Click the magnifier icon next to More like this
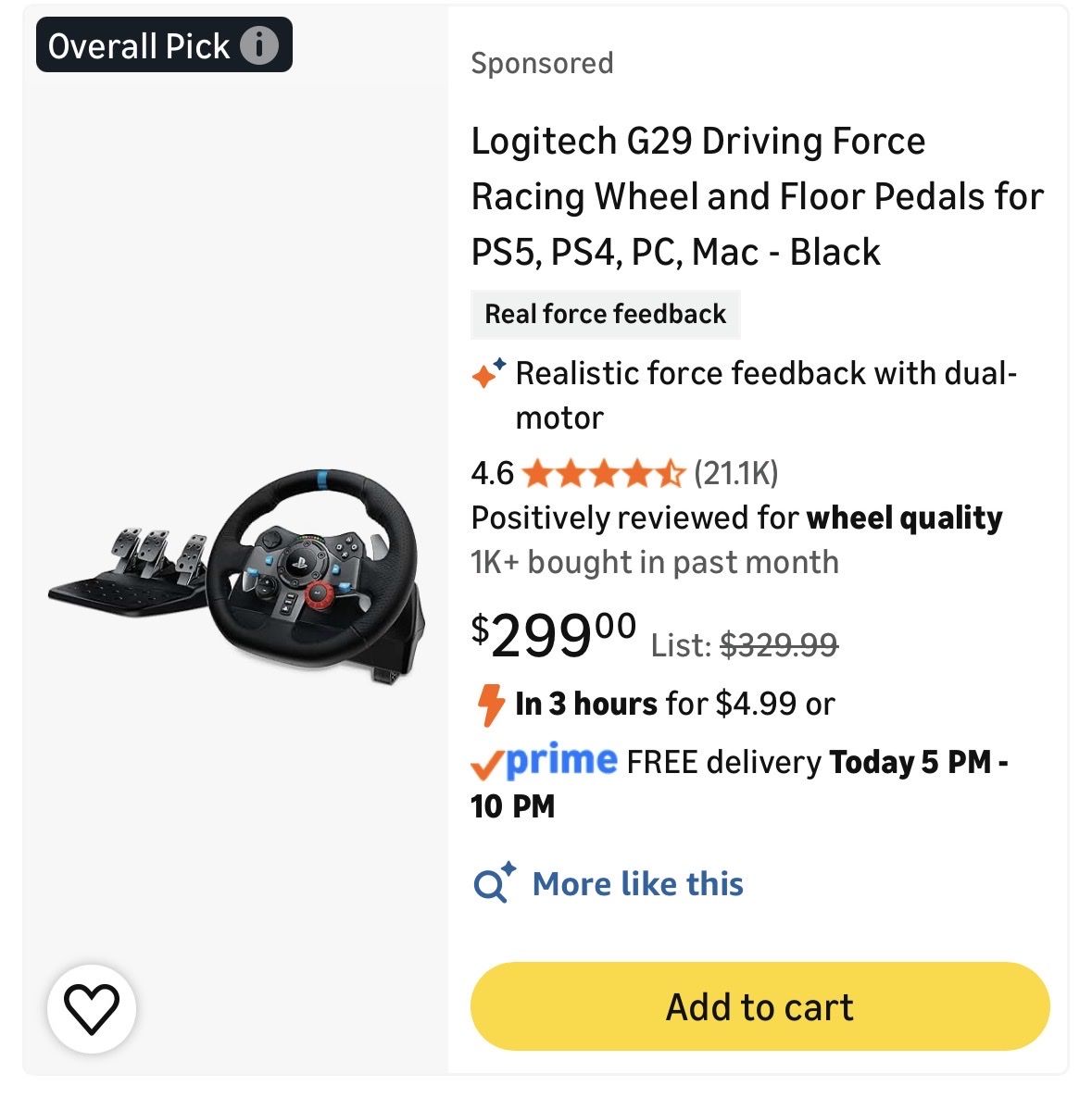1092x1098 pixels. click(493, 883)
